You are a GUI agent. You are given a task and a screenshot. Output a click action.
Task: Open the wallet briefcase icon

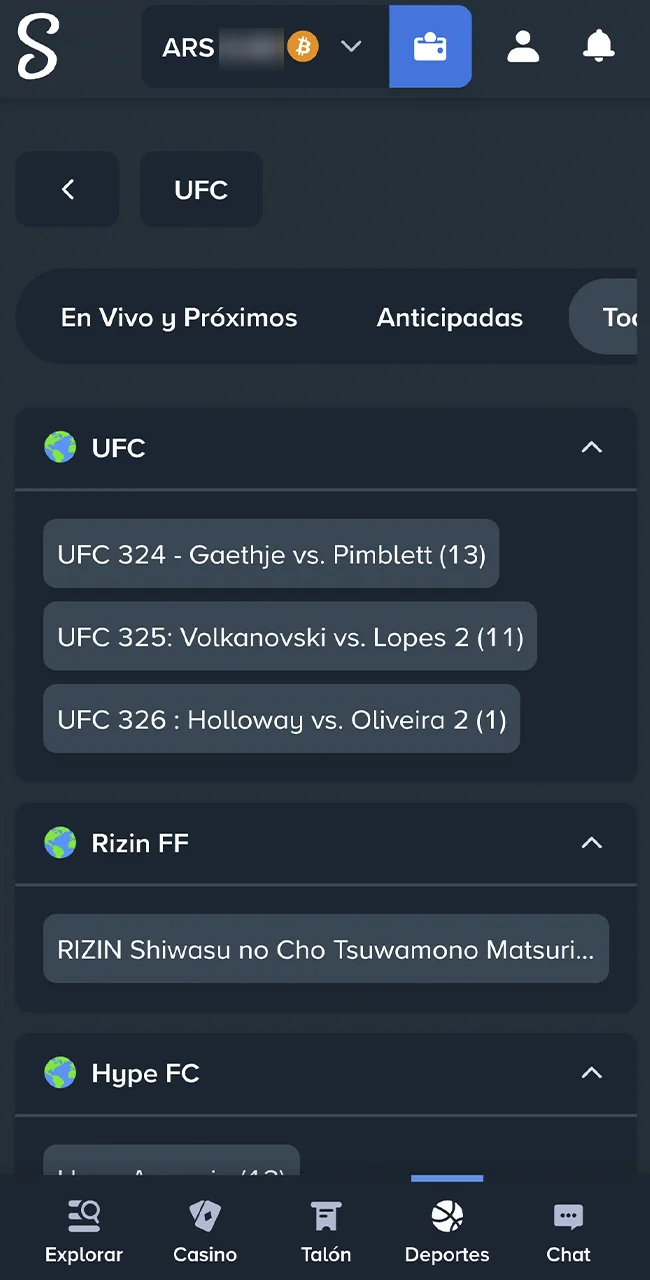430,46
